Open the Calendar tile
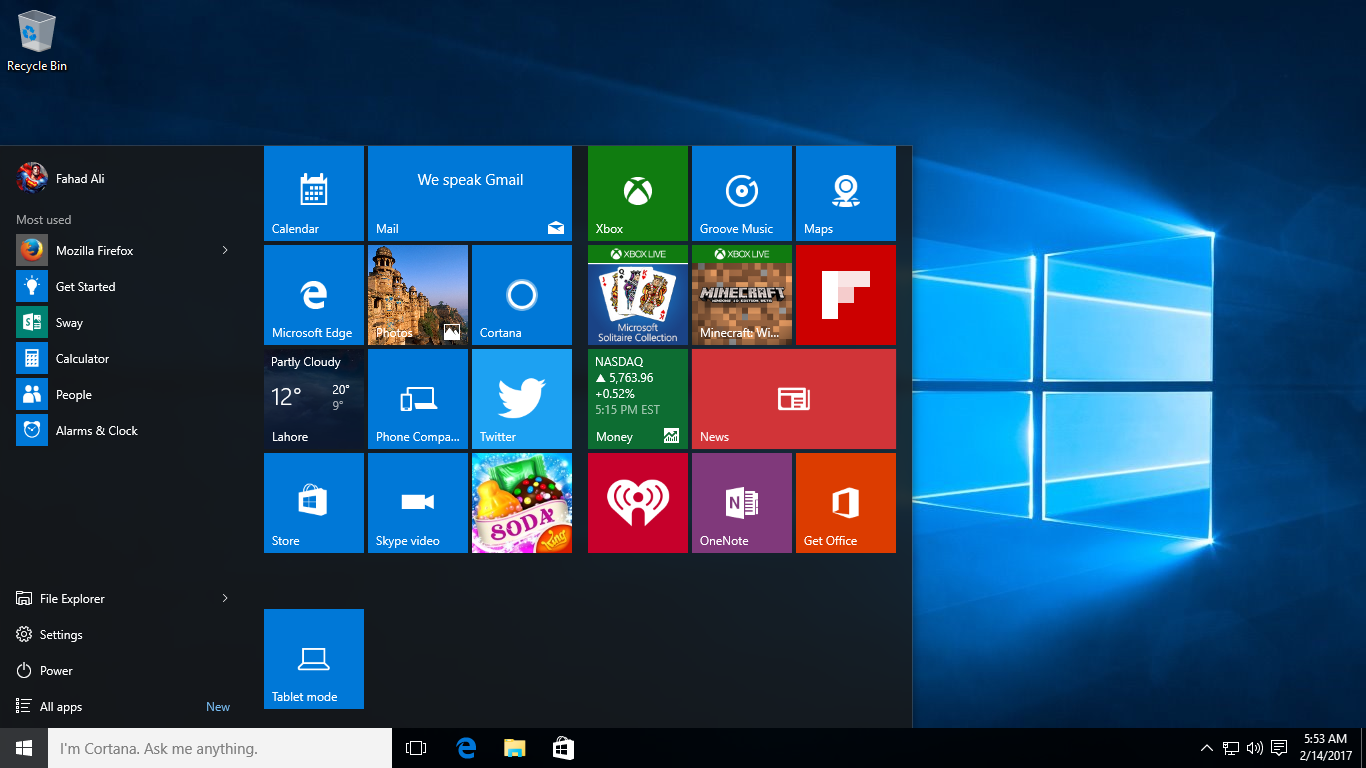Viewport: 1366px width, 768px height. [314, 193]
